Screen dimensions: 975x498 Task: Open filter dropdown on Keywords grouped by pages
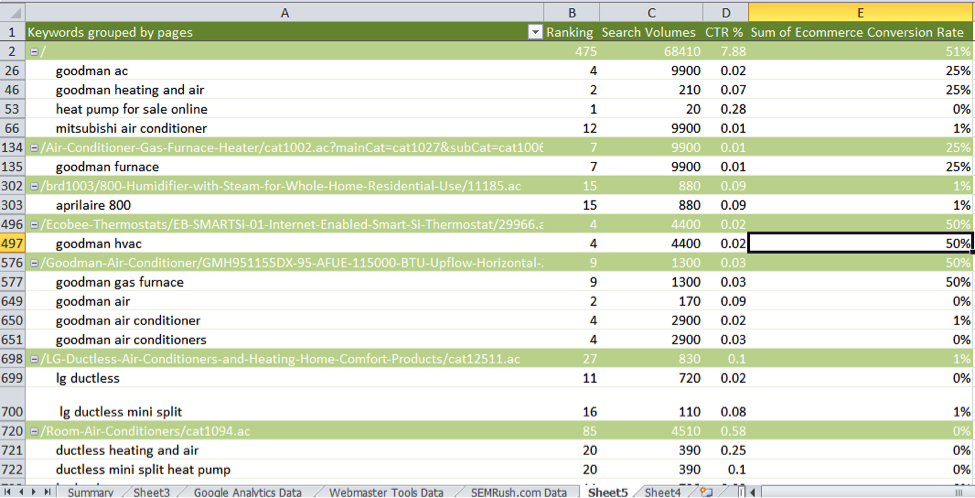click(535, 33)
